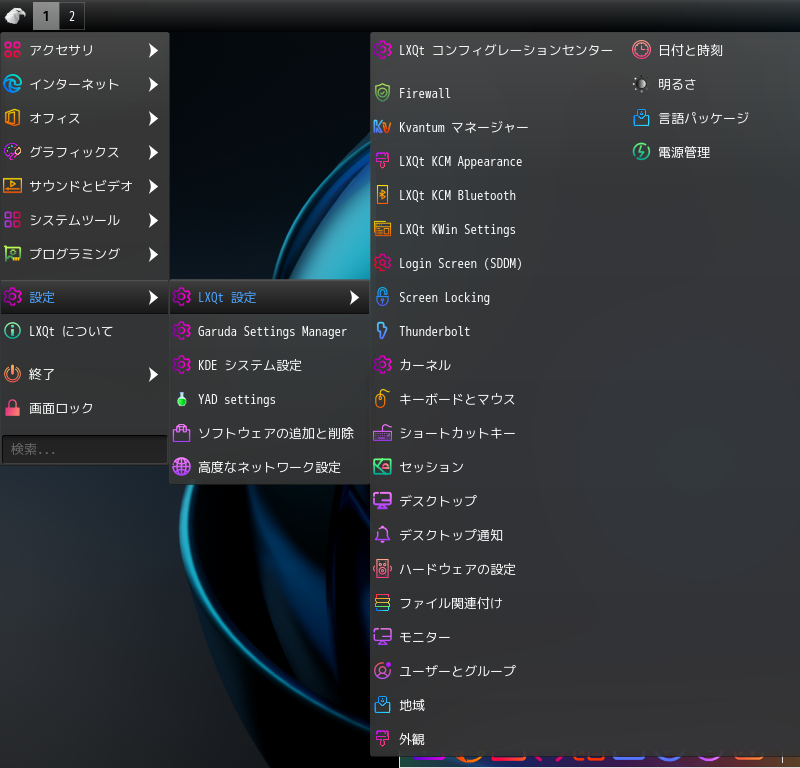Screen dimensions: 800x768
Task: Click the 日付と時刻 clock icon
Action: click(x=641, y=50)
